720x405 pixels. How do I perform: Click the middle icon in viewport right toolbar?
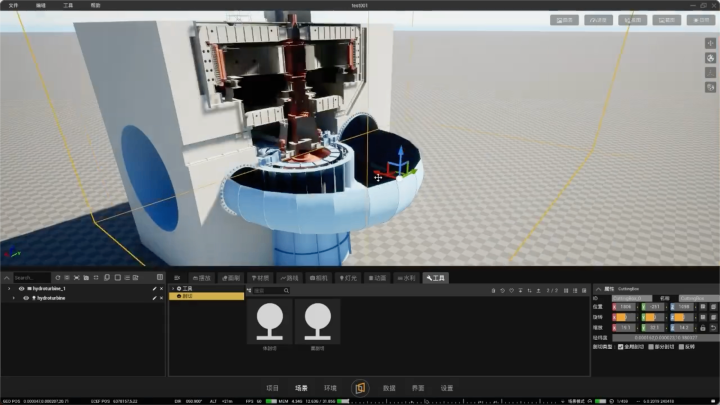(x=710, y=57)
